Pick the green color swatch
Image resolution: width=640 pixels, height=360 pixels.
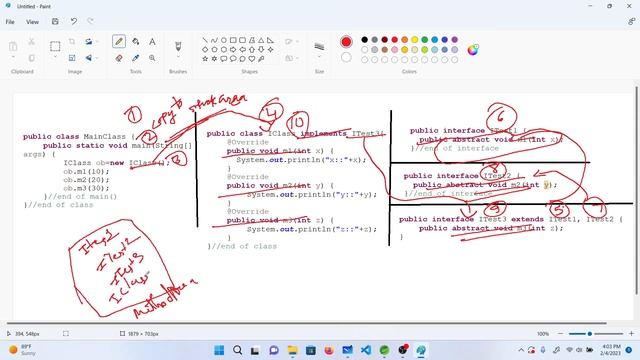pos(424,40)
